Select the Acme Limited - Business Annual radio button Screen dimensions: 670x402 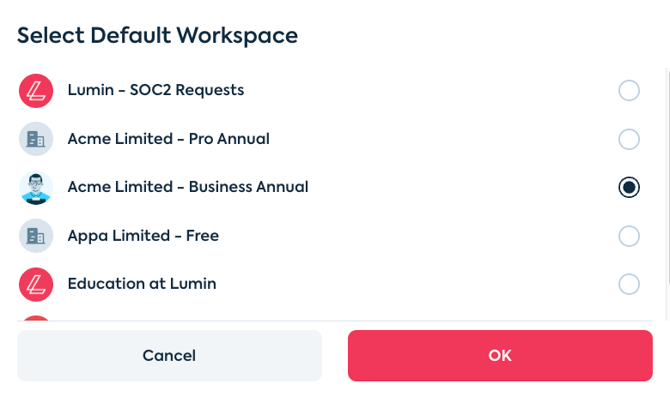[629, 187]
